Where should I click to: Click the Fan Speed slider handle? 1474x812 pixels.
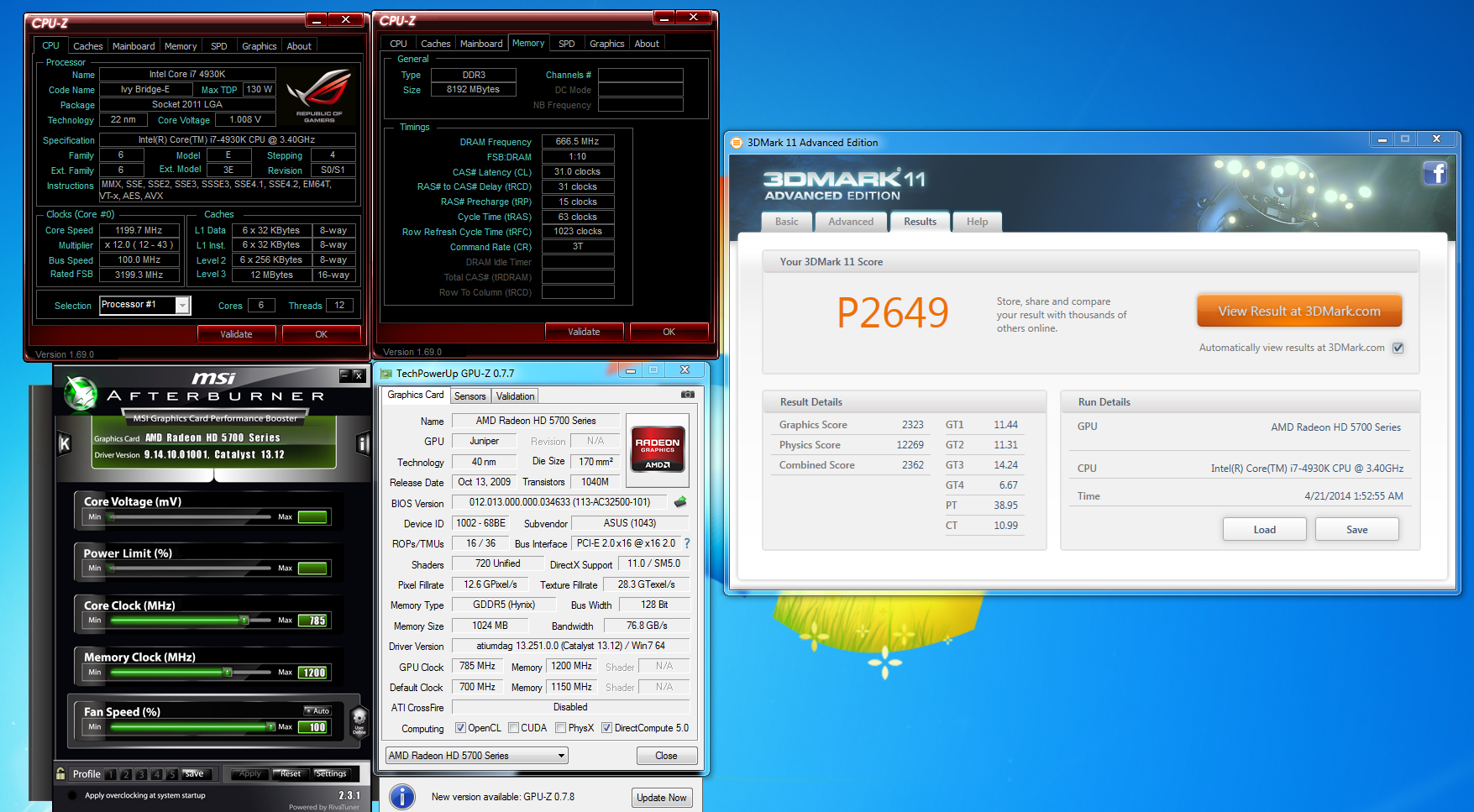pyautogui.click(x=270, y=727)
